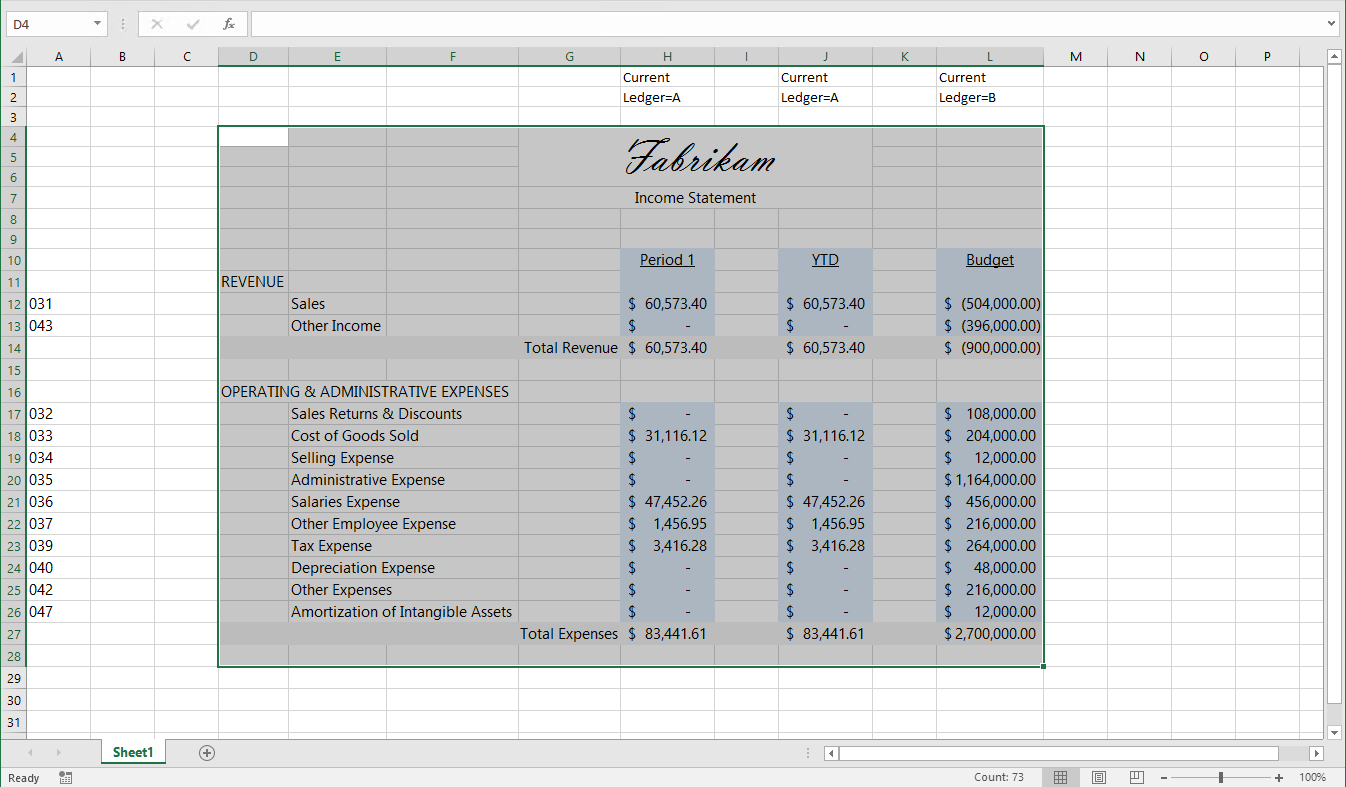The width and height of the screenshot is (1346, 787).
Task: Select Normal view in the status bar
Action: [1060, 777]
